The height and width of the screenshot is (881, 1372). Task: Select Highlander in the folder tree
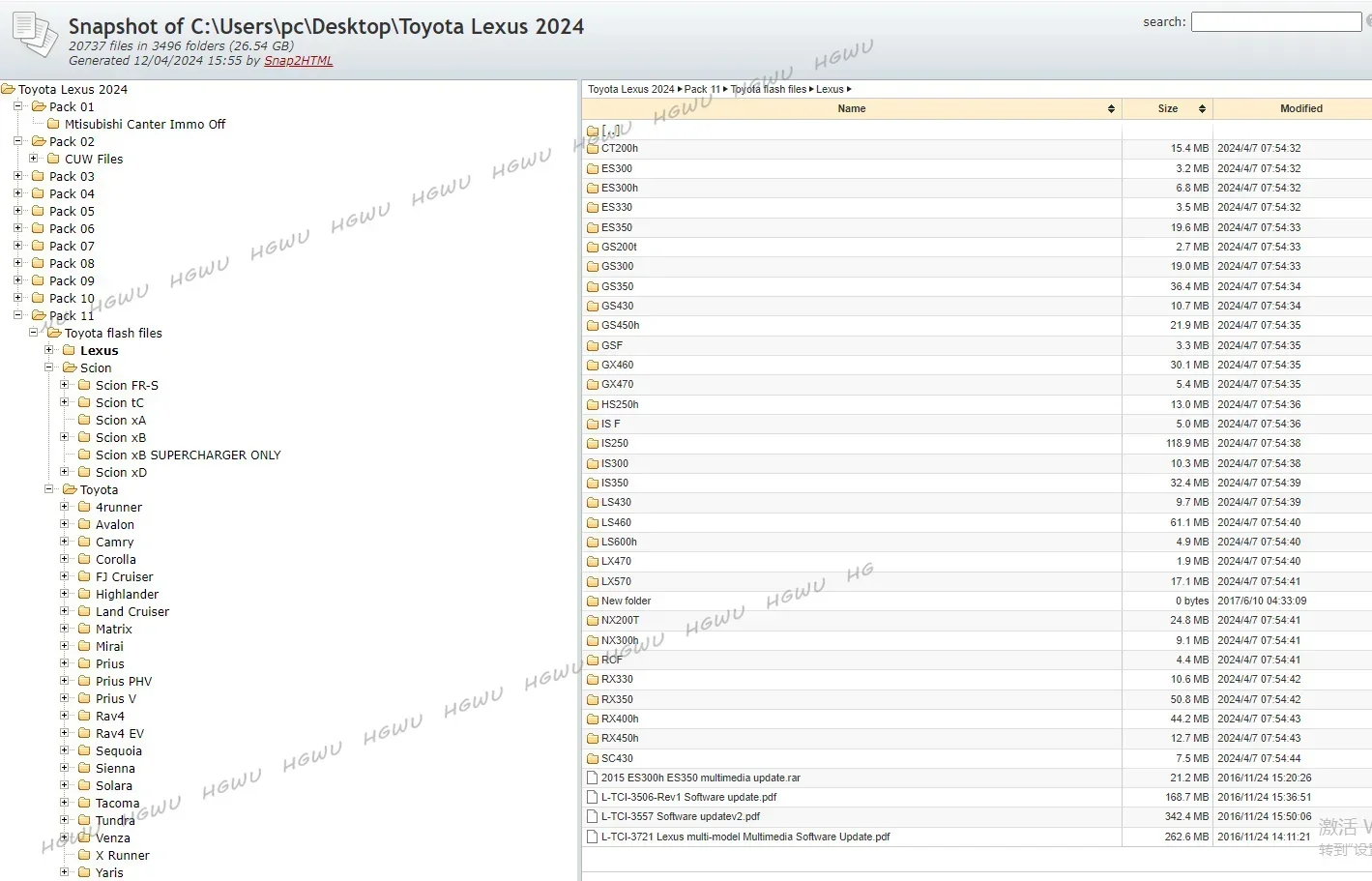pyautogui.click(x=127, y=594)
